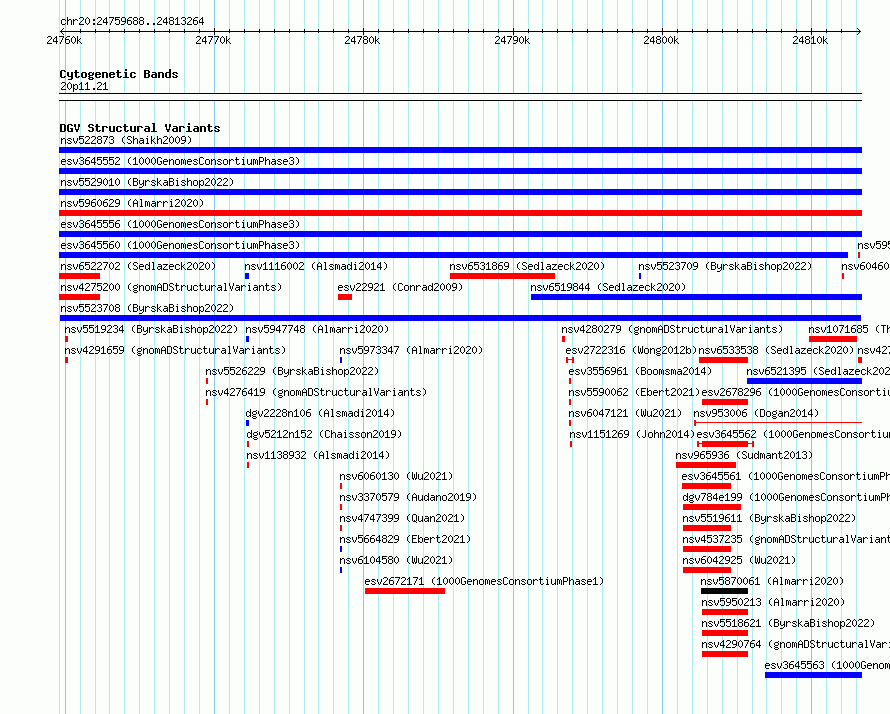Open esv3645556 variant label

coord(180,224)
